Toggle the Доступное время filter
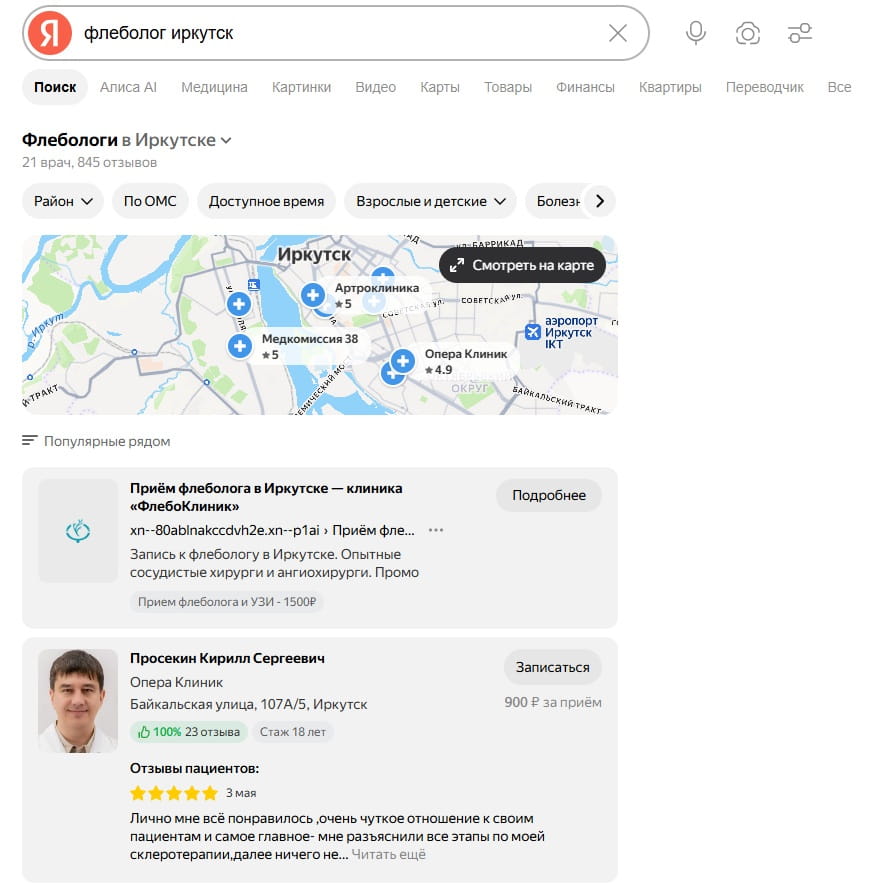The image size is (875, 885). pyautogui.click(x=266, y=201)
